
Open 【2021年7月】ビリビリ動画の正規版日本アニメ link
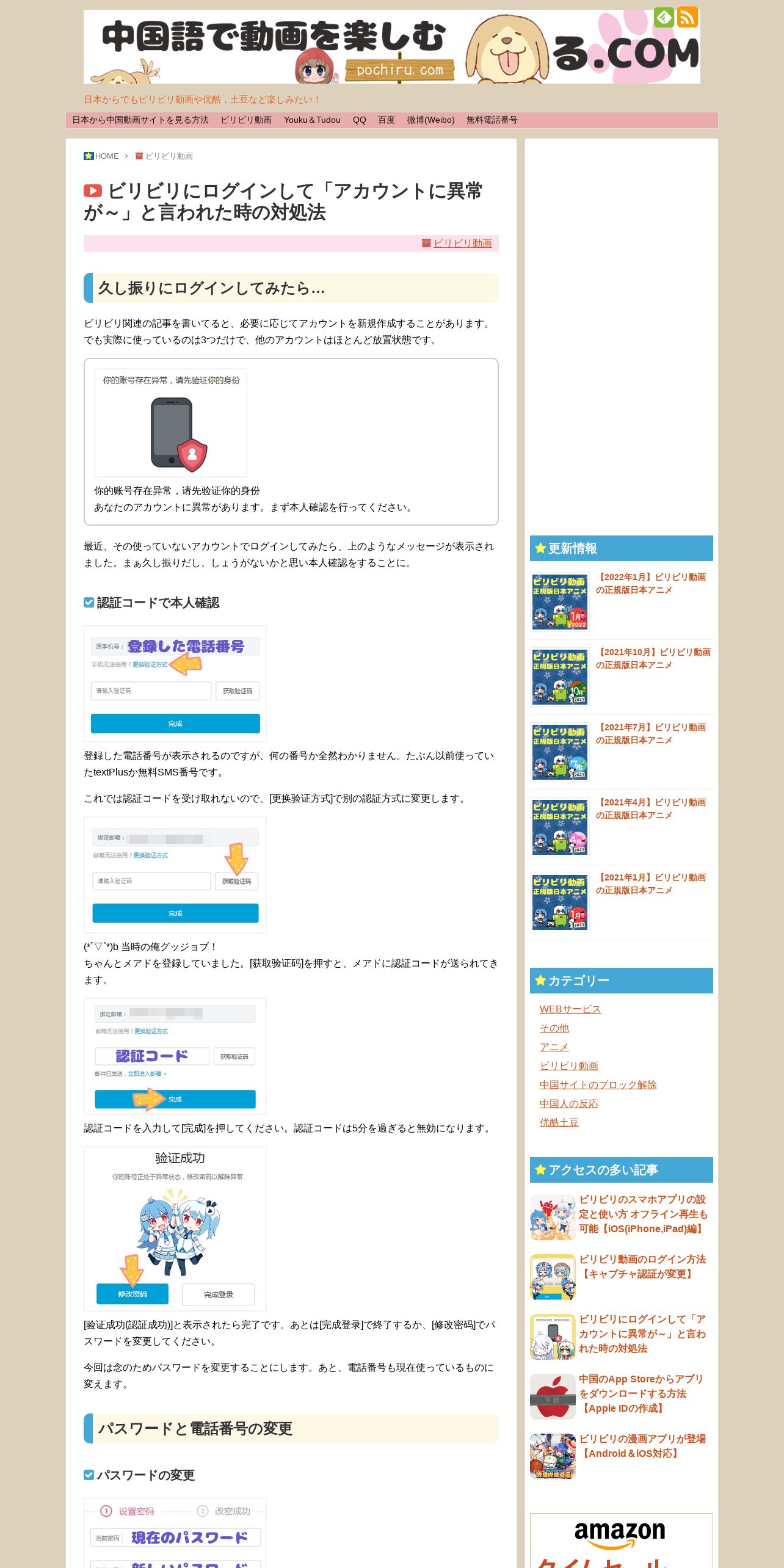click(x=651, y=733)
